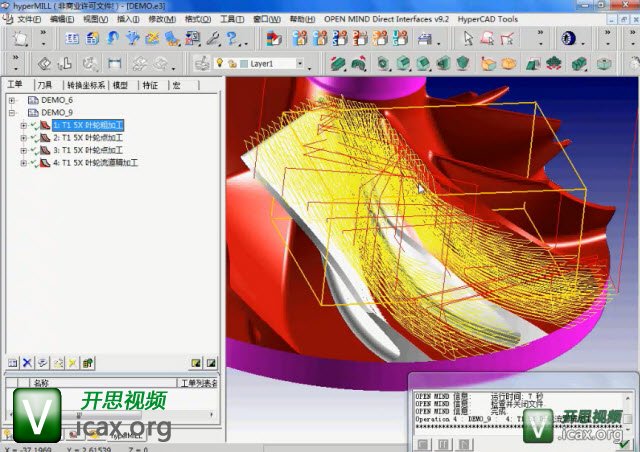Click the far-right icon in panel bottom toolbar
Image resolution: width=640 pixels, height=452 pixels.
pos(211,362)
